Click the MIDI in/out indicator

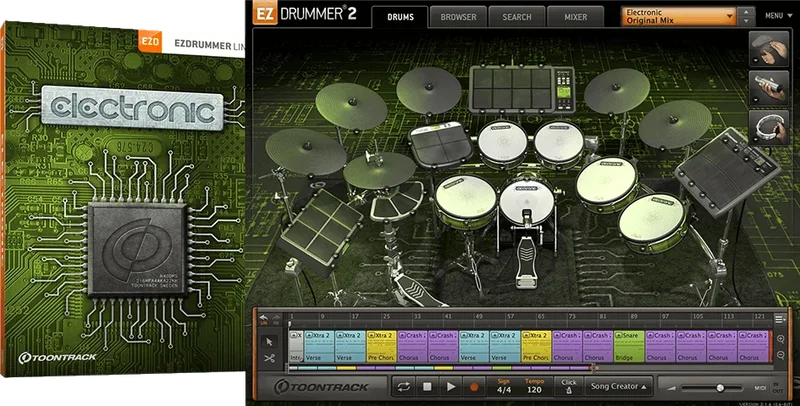[768, 388]
